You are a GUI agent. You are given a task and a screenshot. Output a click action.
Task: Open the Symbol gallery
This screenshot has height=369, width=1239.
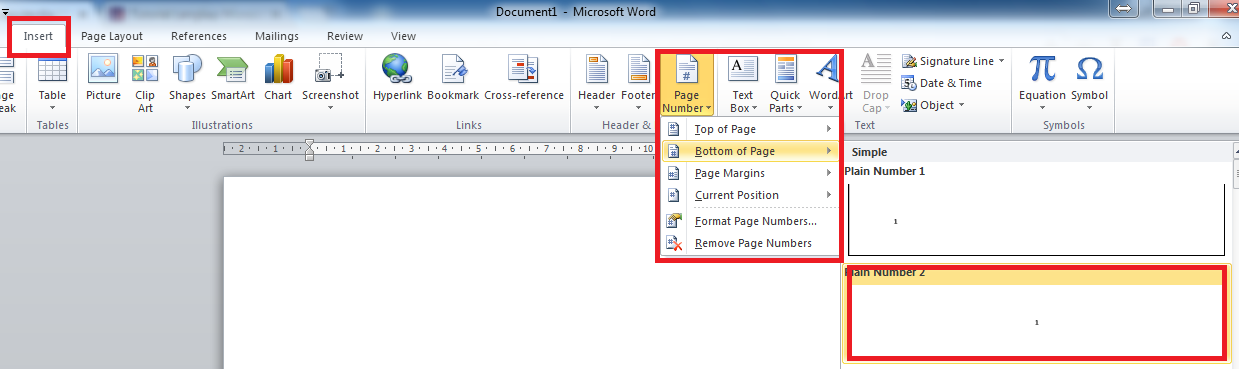[x=1090, y=84]
